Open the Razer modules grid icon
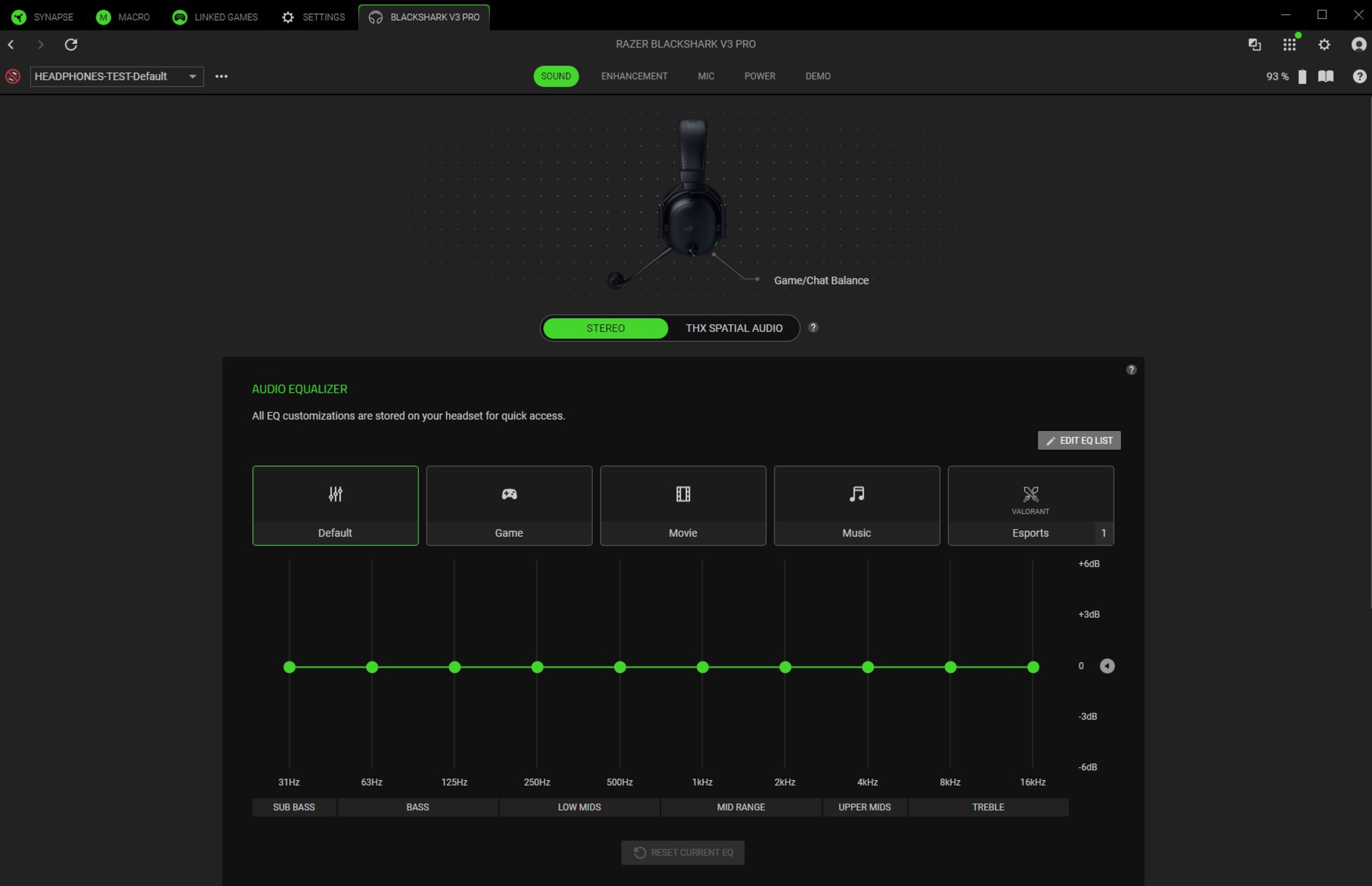Viewport: 1372px width, 886px height. click(1289, 44)
